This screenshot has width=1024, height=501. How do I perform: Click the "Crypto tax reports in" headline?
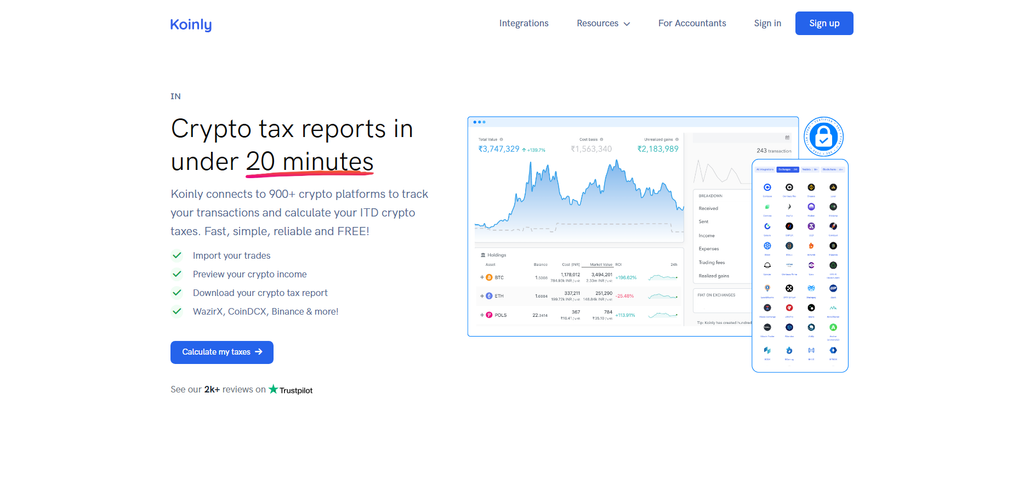pyautogui.click(x=292, y=129)
